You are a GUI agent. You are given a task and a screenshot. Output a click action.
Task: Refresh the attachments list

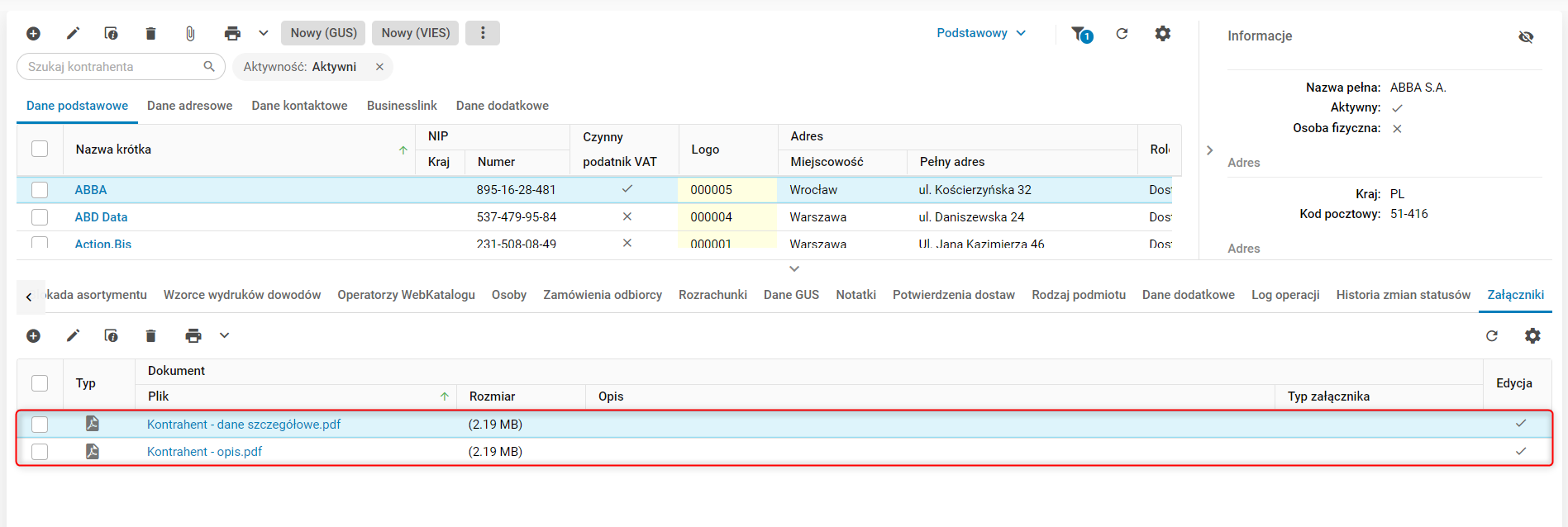pyautogui.click(x=1492, y=335)
